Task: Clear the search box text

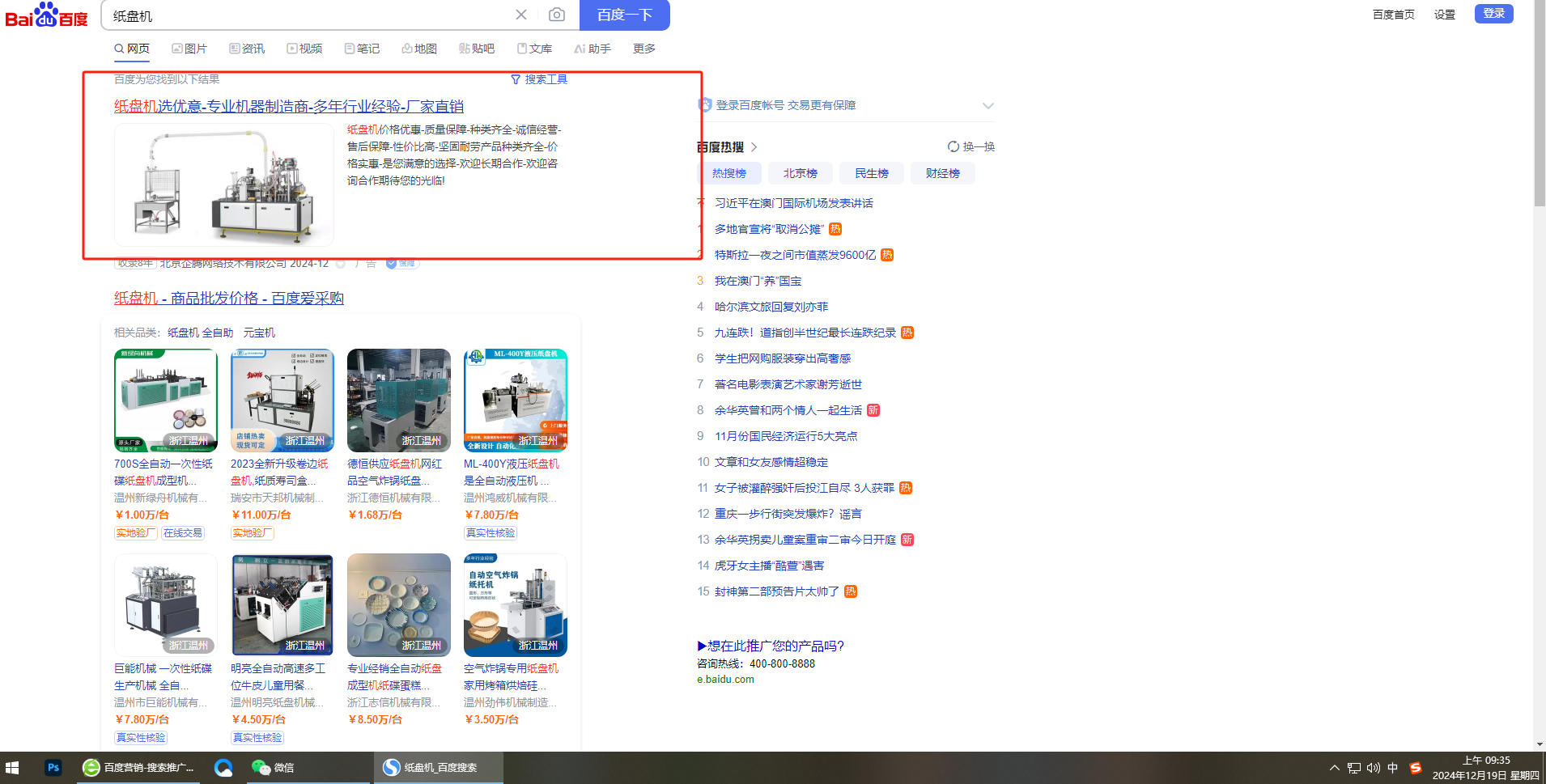Action: (x=521, y=15)
